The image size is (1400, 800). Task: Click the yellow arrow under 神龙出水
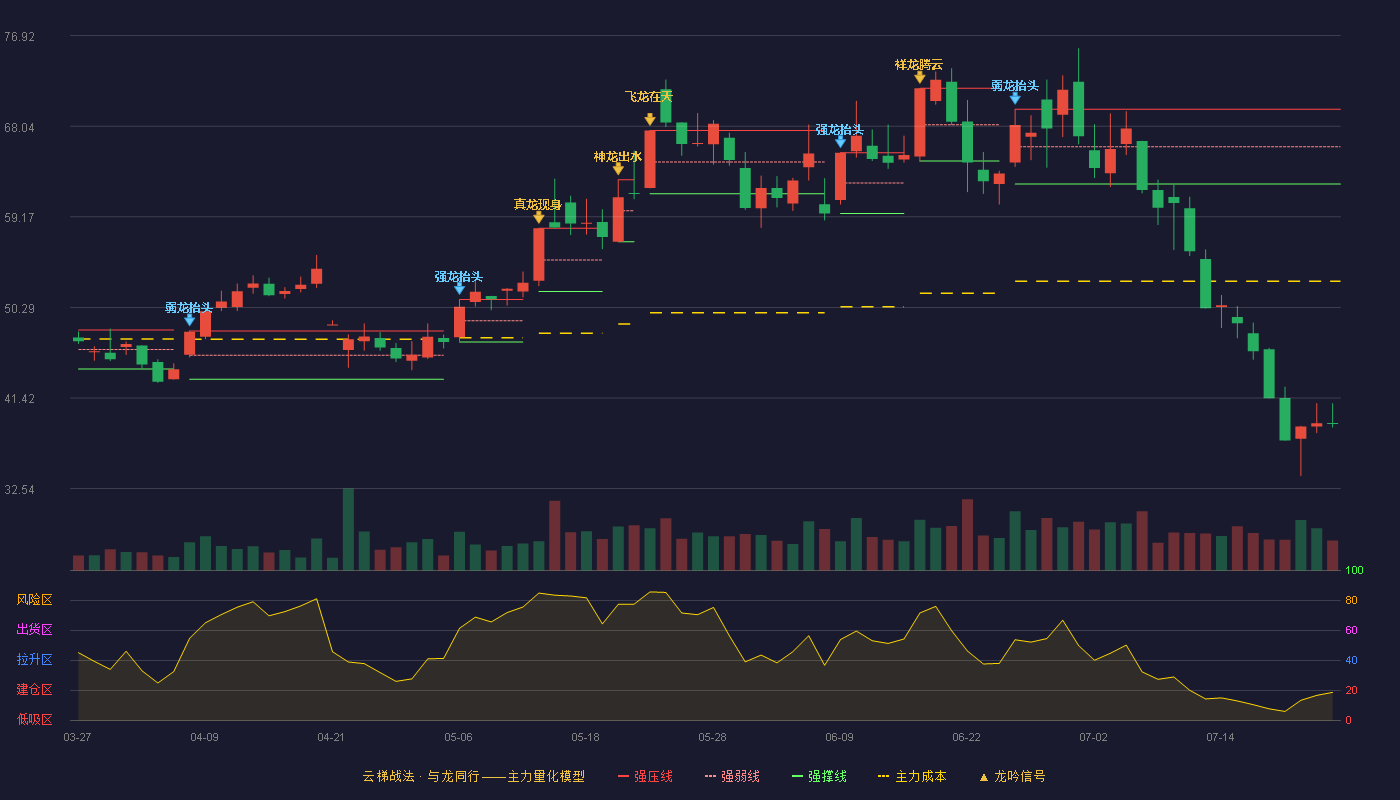[x=618, y=169]
